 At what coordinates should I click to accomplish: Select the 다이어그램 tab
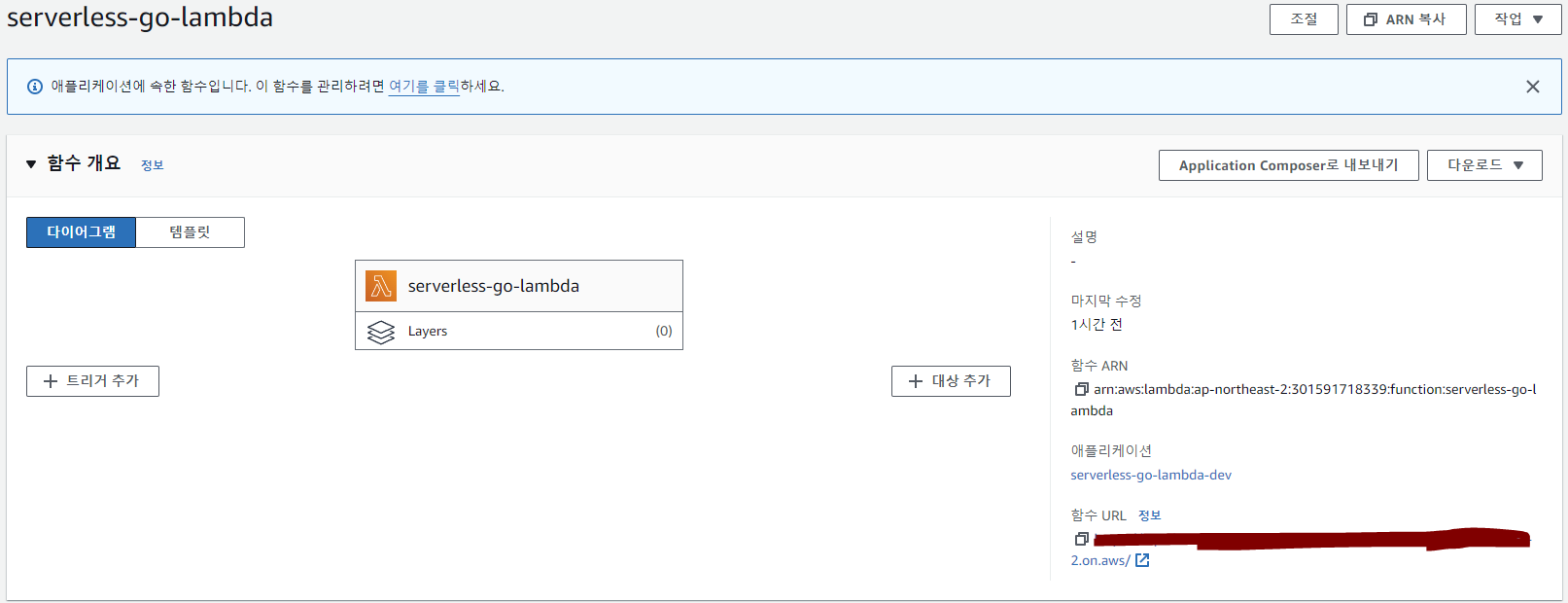click(81, 232)
